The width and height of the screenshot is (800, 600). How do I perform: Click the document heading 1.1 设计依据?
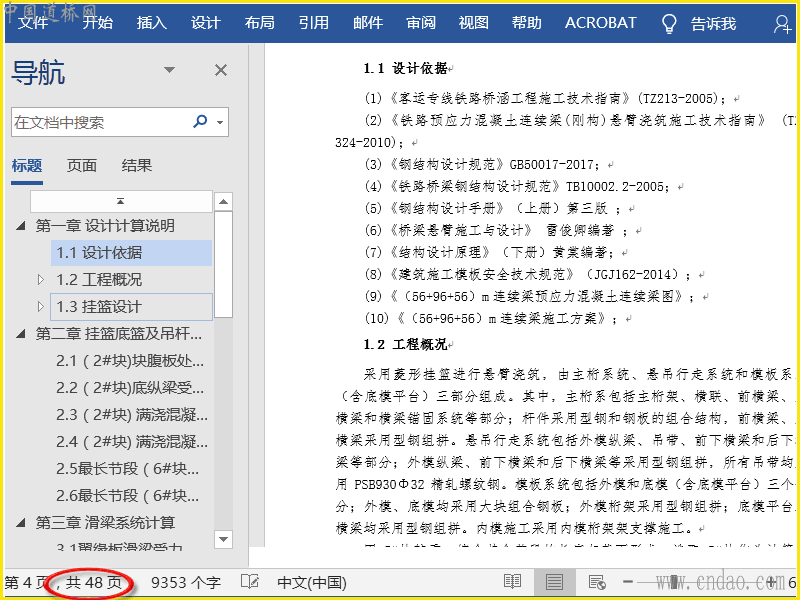coord(407,68)
